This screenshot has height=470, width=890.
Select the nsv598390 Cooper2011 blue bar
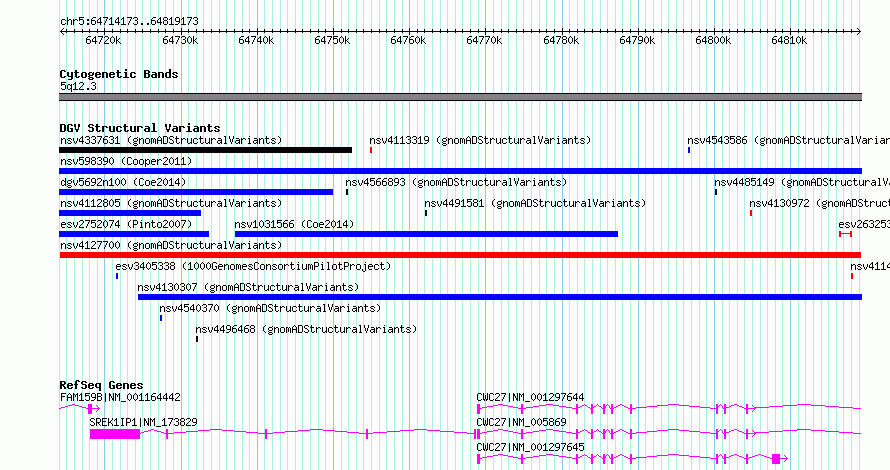point(460,171)
